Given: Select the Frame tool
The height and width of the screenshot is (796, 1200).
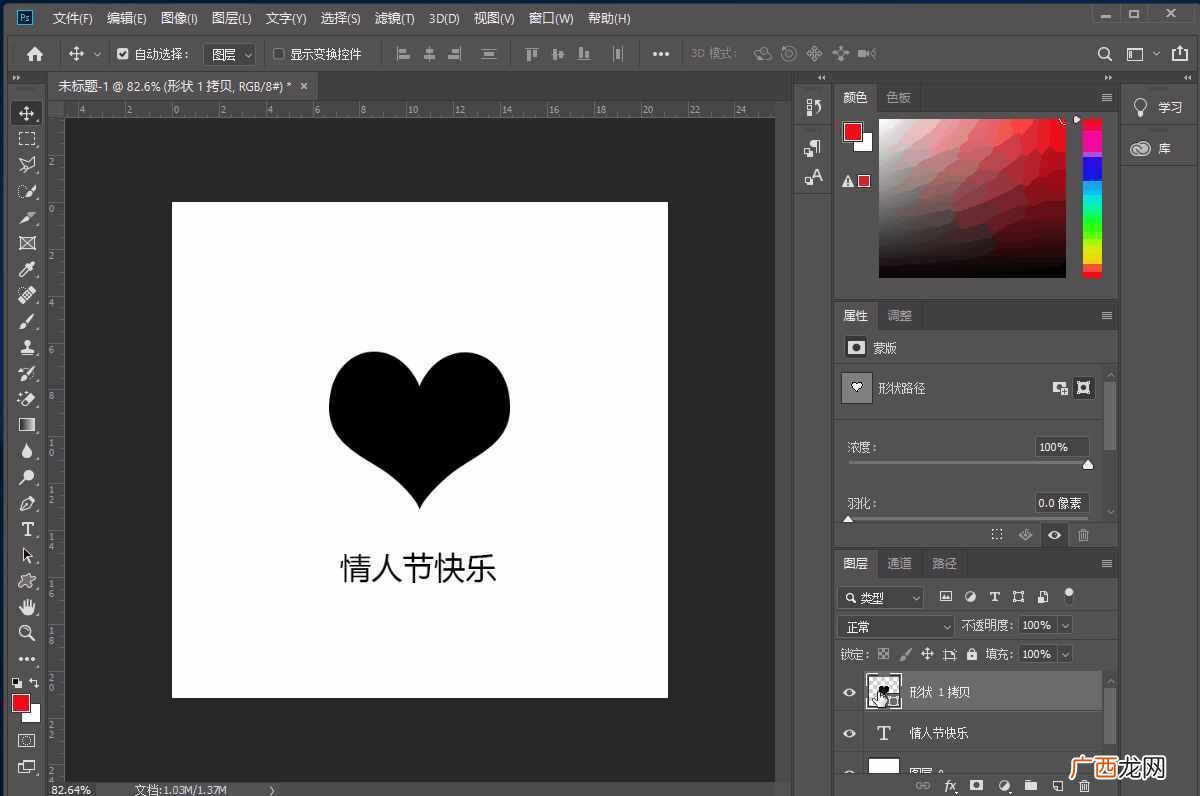Looking at the screenshot, I should pos(27,243).
